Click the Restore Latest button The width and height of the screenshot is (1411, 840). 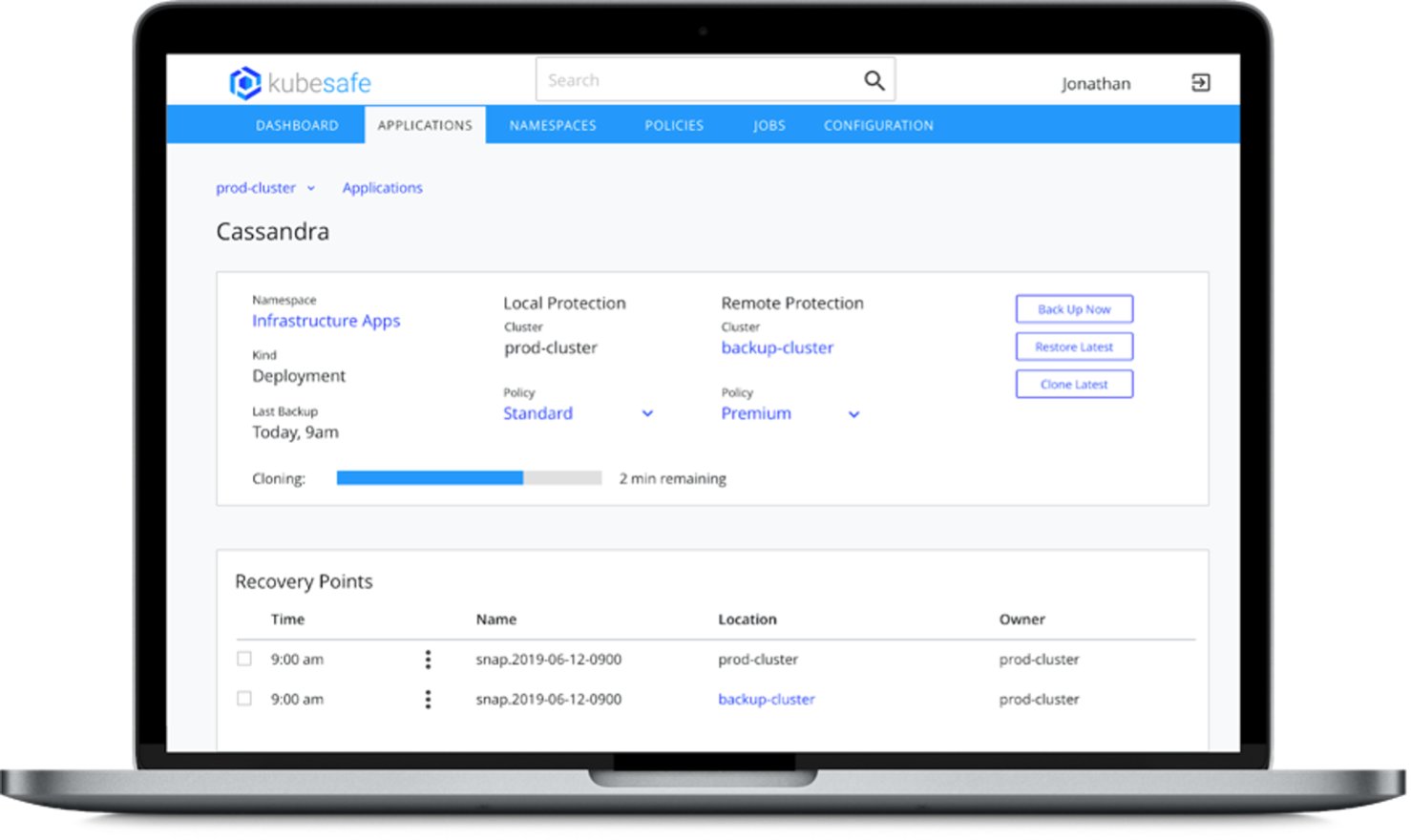(x=1074, y=346)
